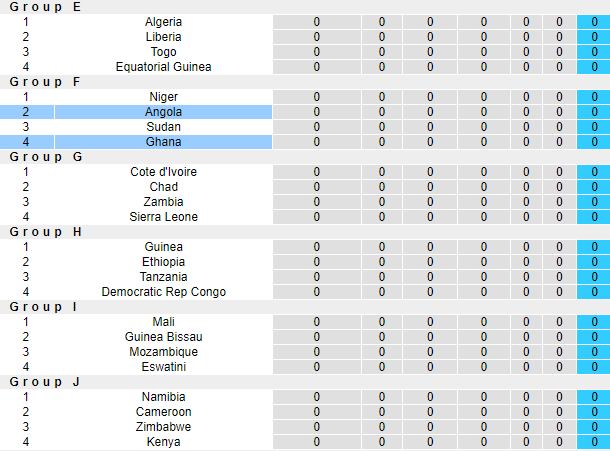Open the Zimbabwe team link

pos(163,427)
